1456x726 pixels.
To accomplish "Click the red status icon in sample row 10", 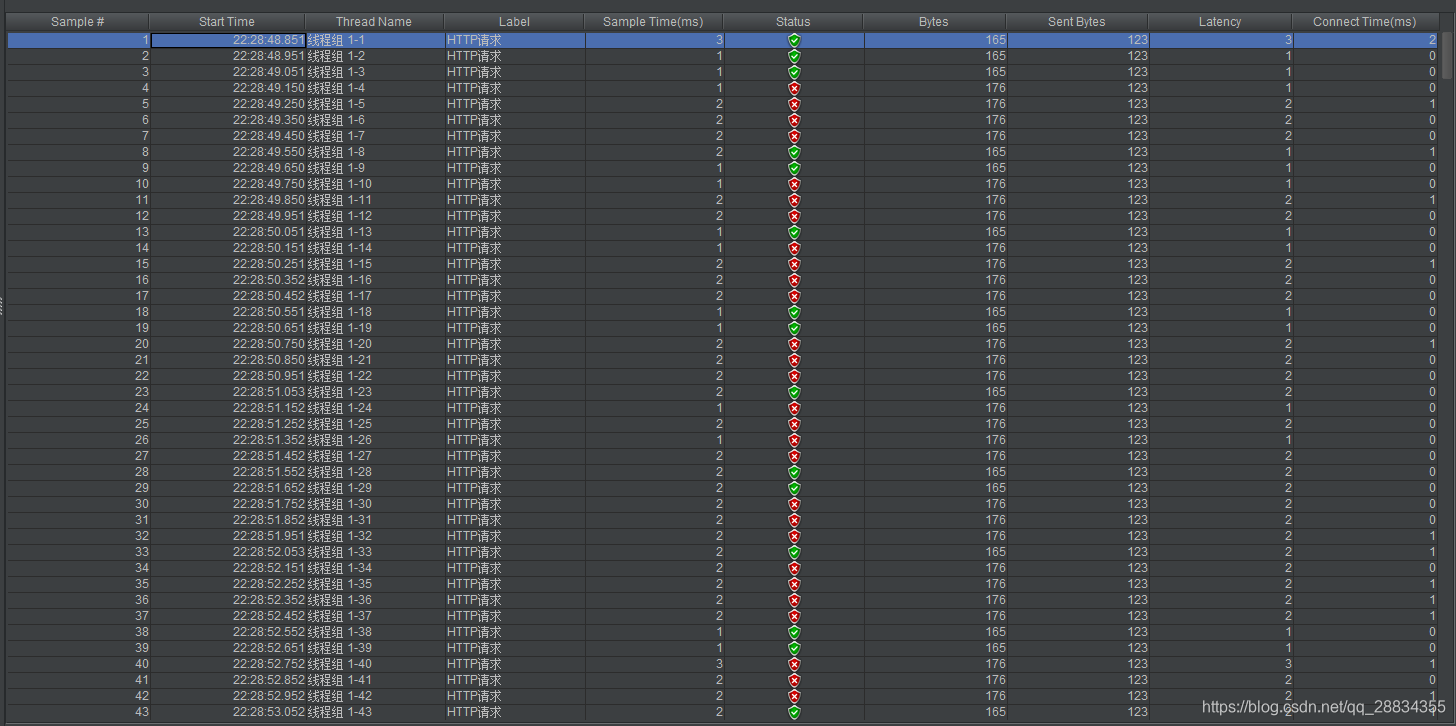I will pos(794,184).
